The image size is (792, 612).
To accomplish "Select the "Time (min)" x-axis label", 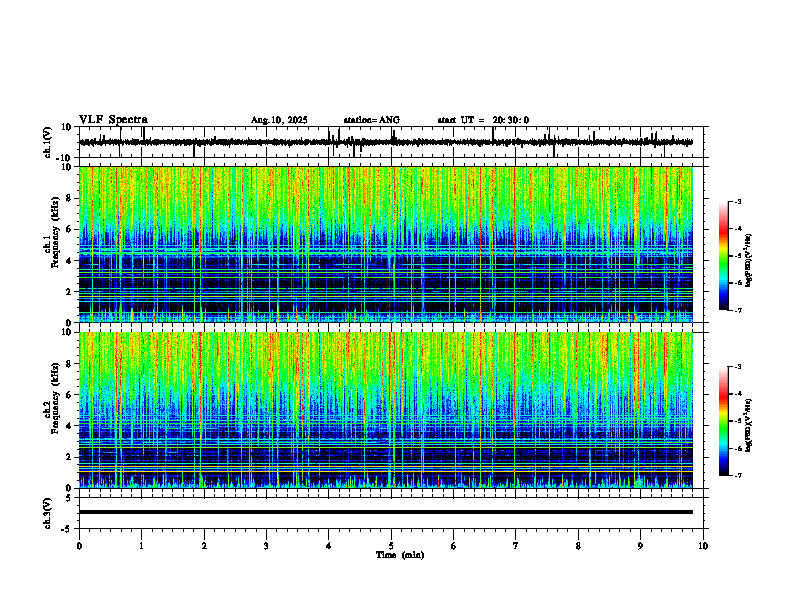I will point(400,555).
